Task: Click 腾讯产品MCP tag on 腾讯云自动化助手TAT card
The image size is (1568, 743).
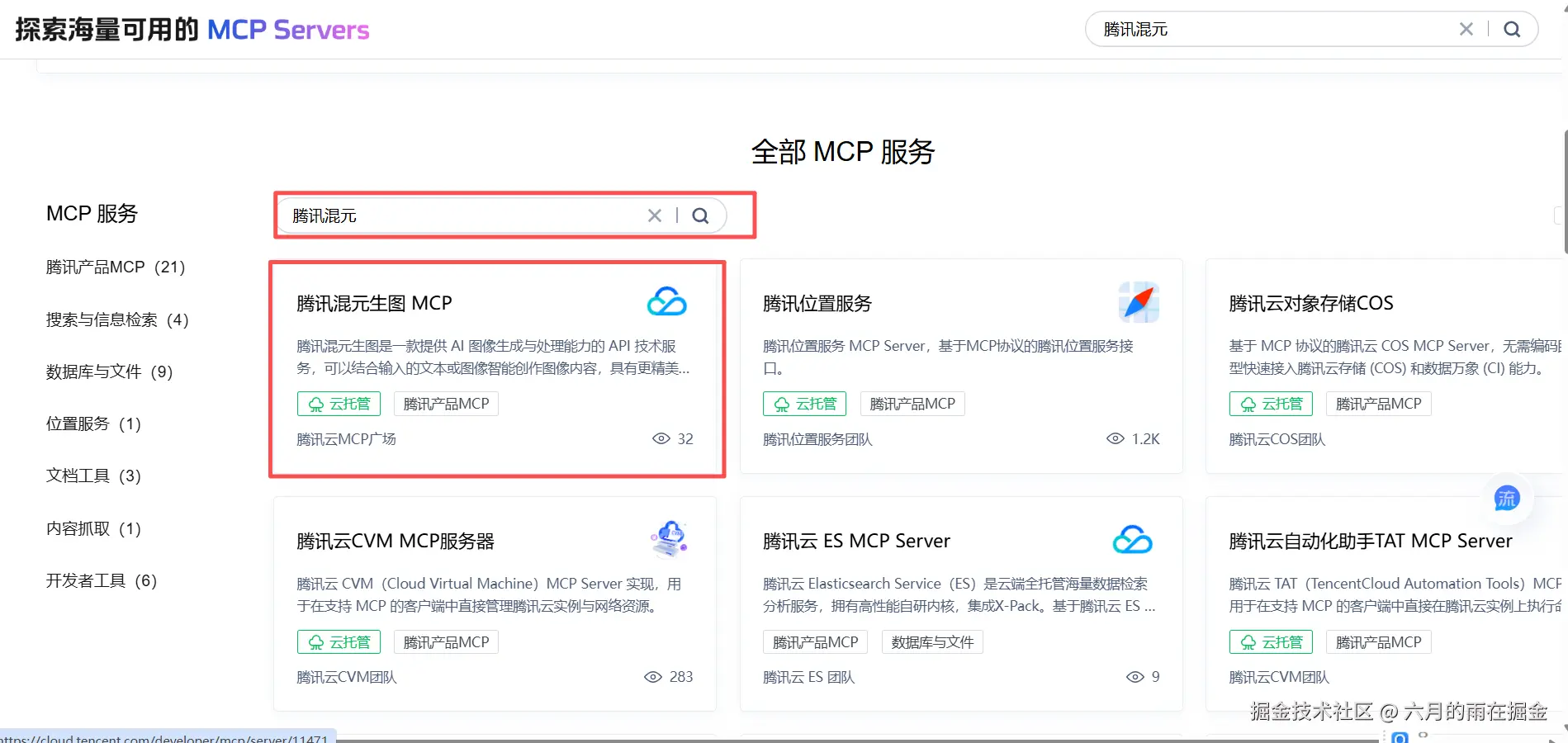Action: pyautogui.click(x=1379, y=642)
